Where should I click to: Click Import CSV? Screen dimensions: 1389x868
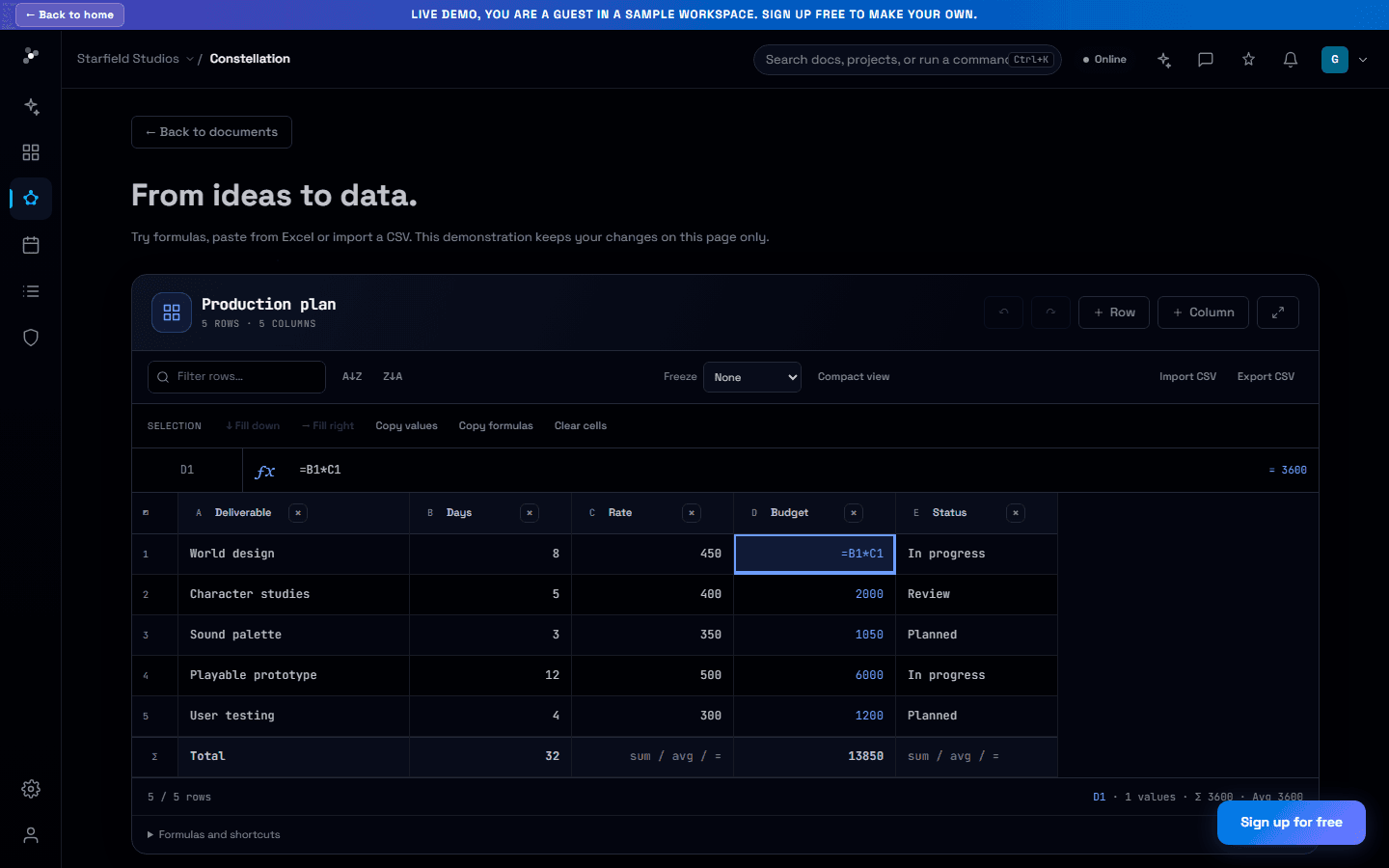1187,377
